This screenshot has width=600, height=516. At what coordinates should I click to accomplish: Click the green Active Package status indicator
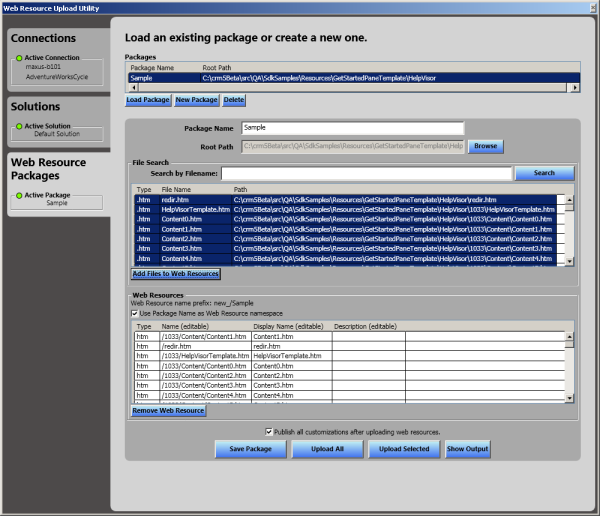[x=19, y=194]
